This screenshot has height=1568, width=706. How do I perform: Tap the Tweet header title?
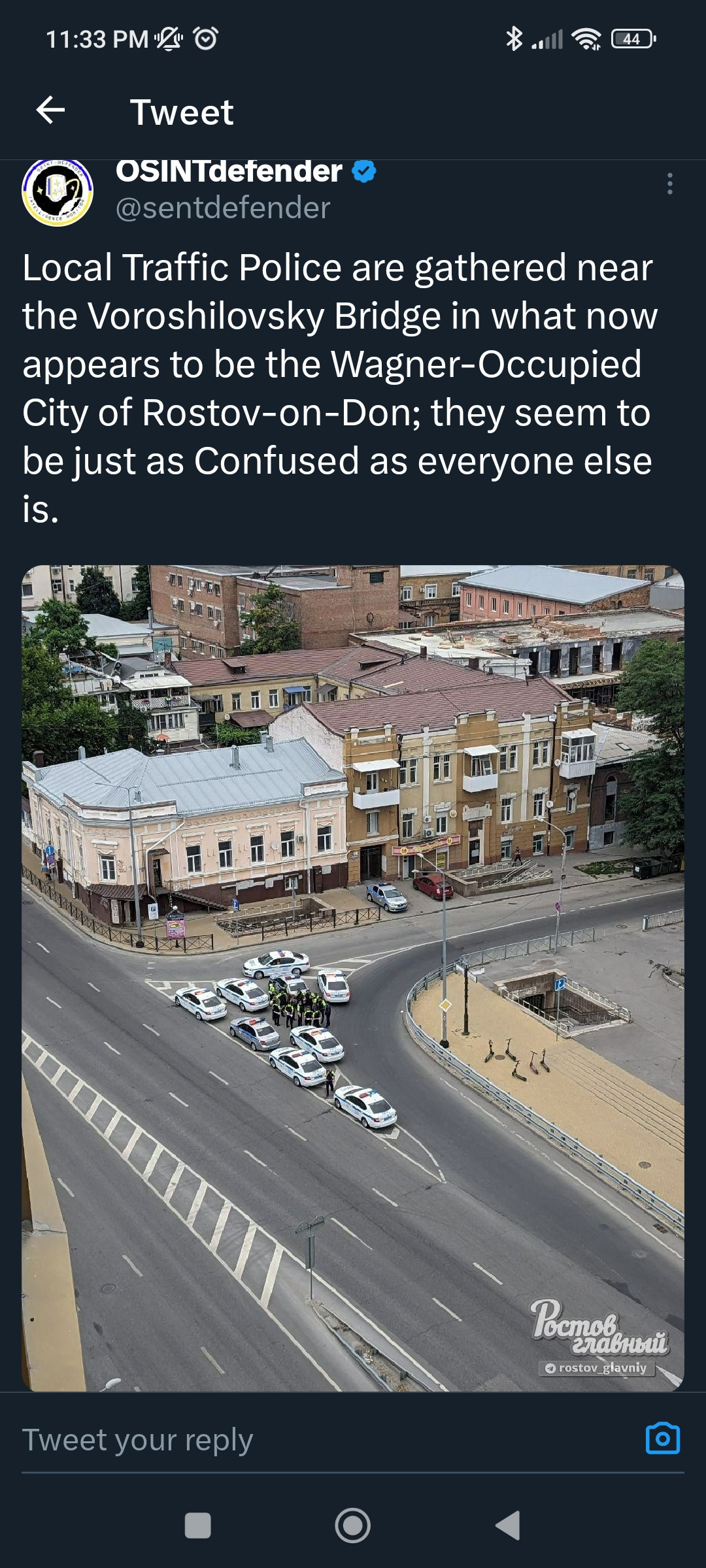pos(182,112)
